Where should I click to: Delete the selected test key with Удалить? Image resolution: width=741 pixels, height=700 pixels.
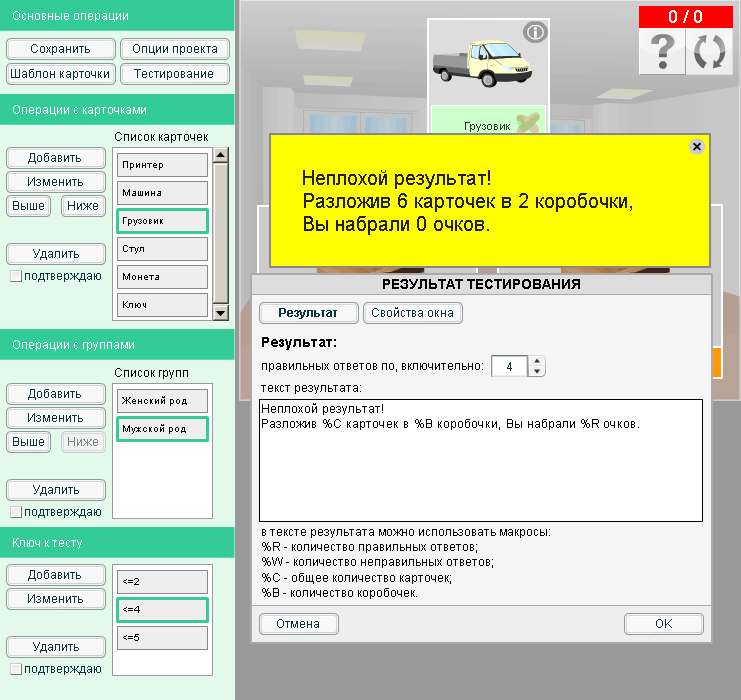[x=56, y=647]
